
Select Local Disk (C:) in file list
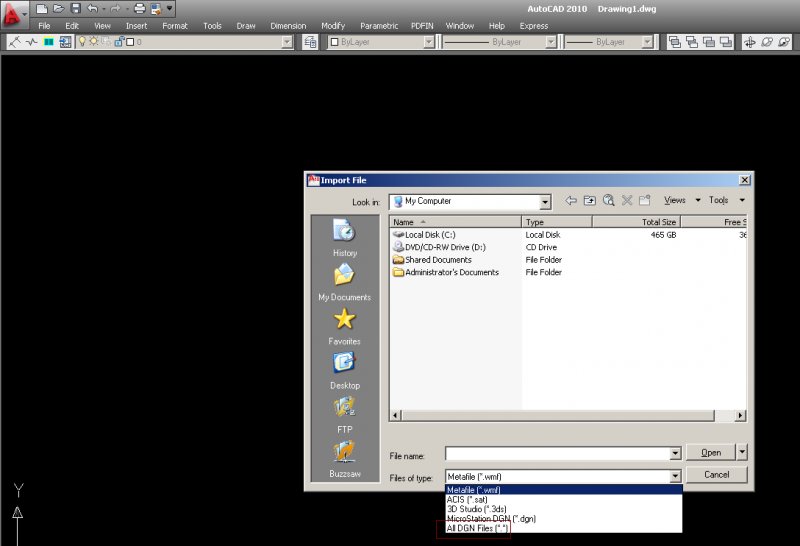[x=424, y=235]
